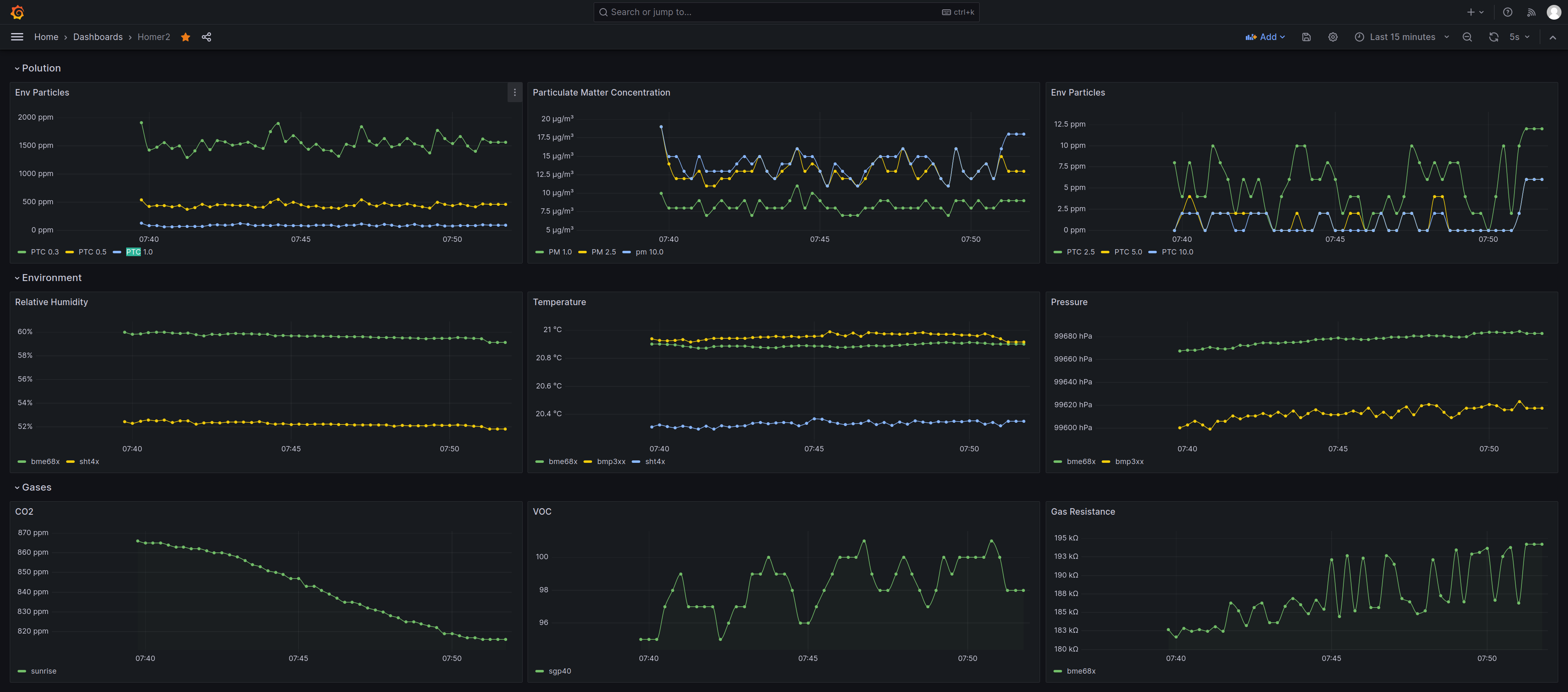Click the share dashboard icon
This screenshot has width=1568, height=692.
pos(206,37)
